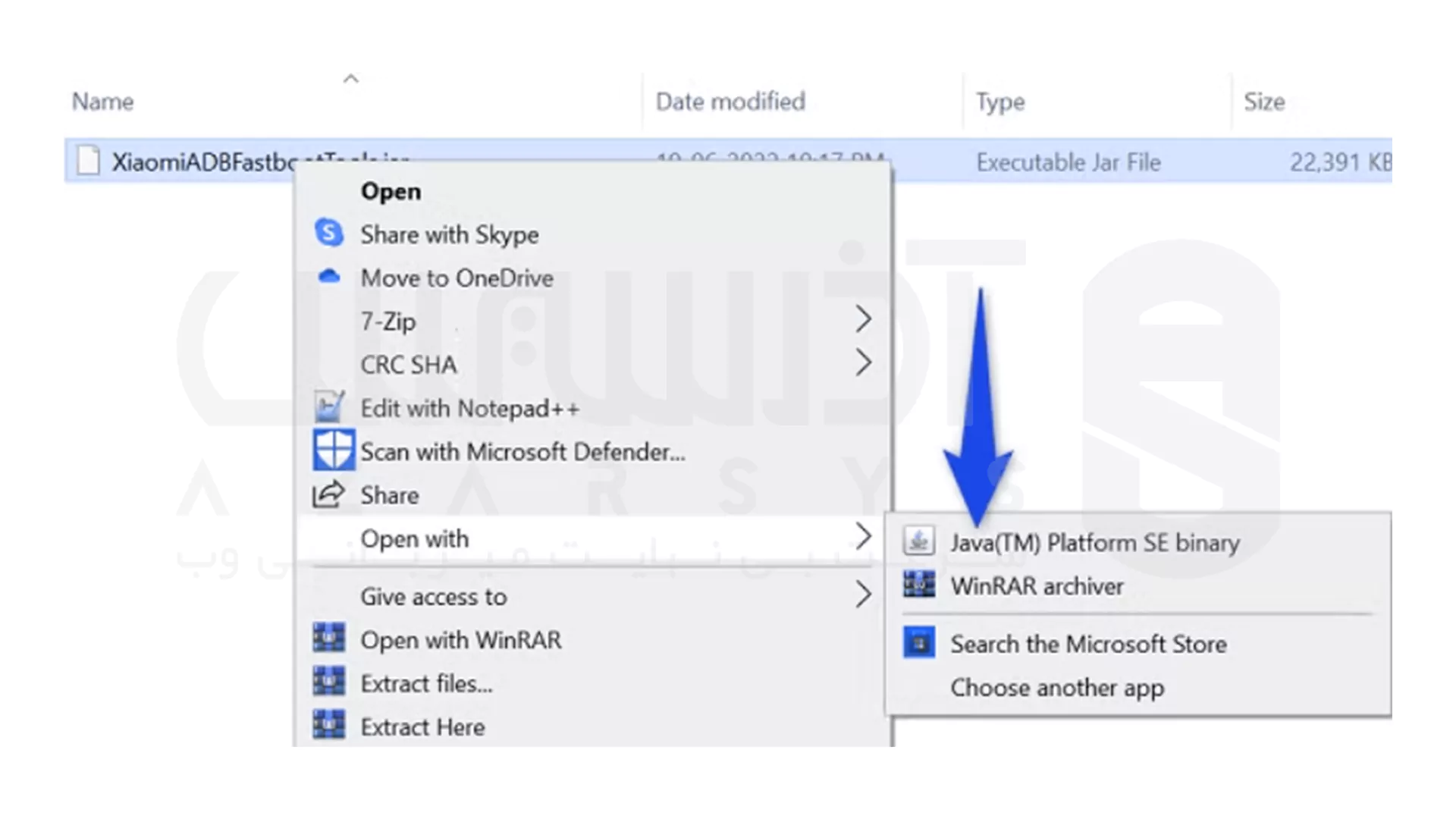
Task: Click the Microsoft Defender shield icon
Action: tap(334, 450)
